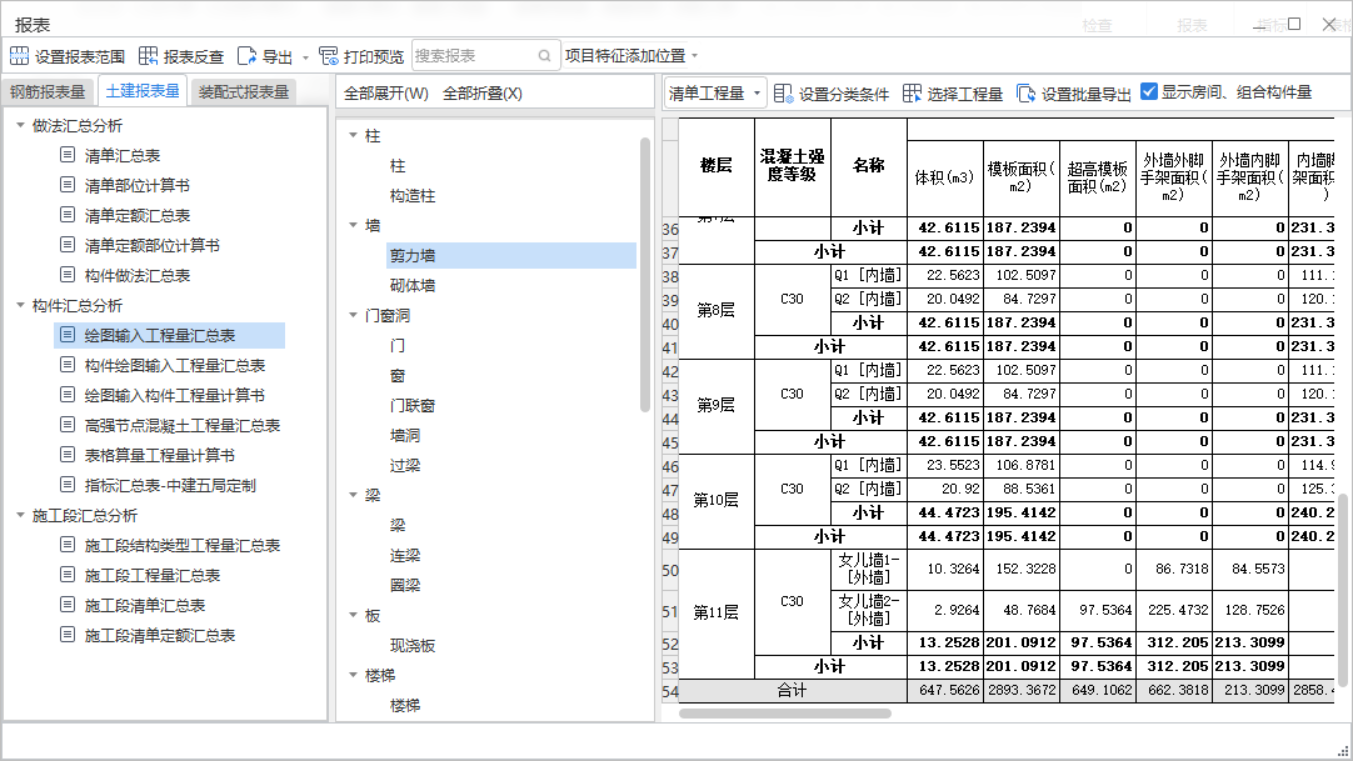Click the 设置分类条件 icon
The width and height of the screenshot is (1353, 761).
pos(783,93)
